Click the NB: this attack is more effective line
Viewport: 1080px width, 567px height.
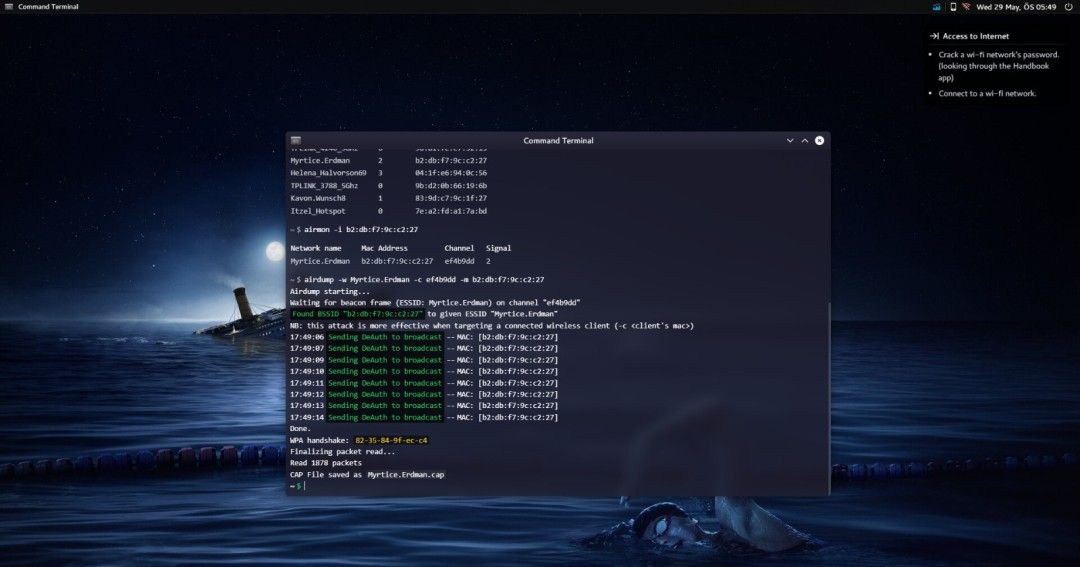(492, 326)
